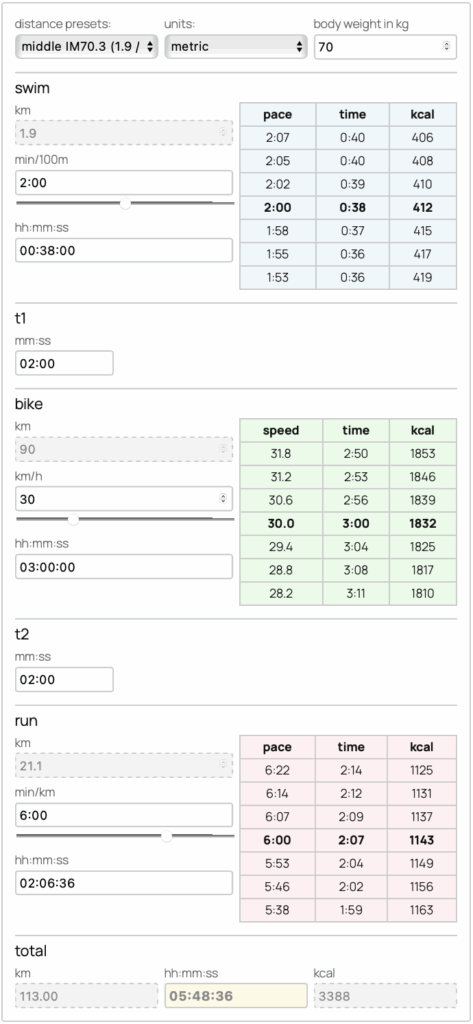The width and height of the screenshot is (473, 1024).
Task: Click the body weight in kg field
Action: coord(385,46)
